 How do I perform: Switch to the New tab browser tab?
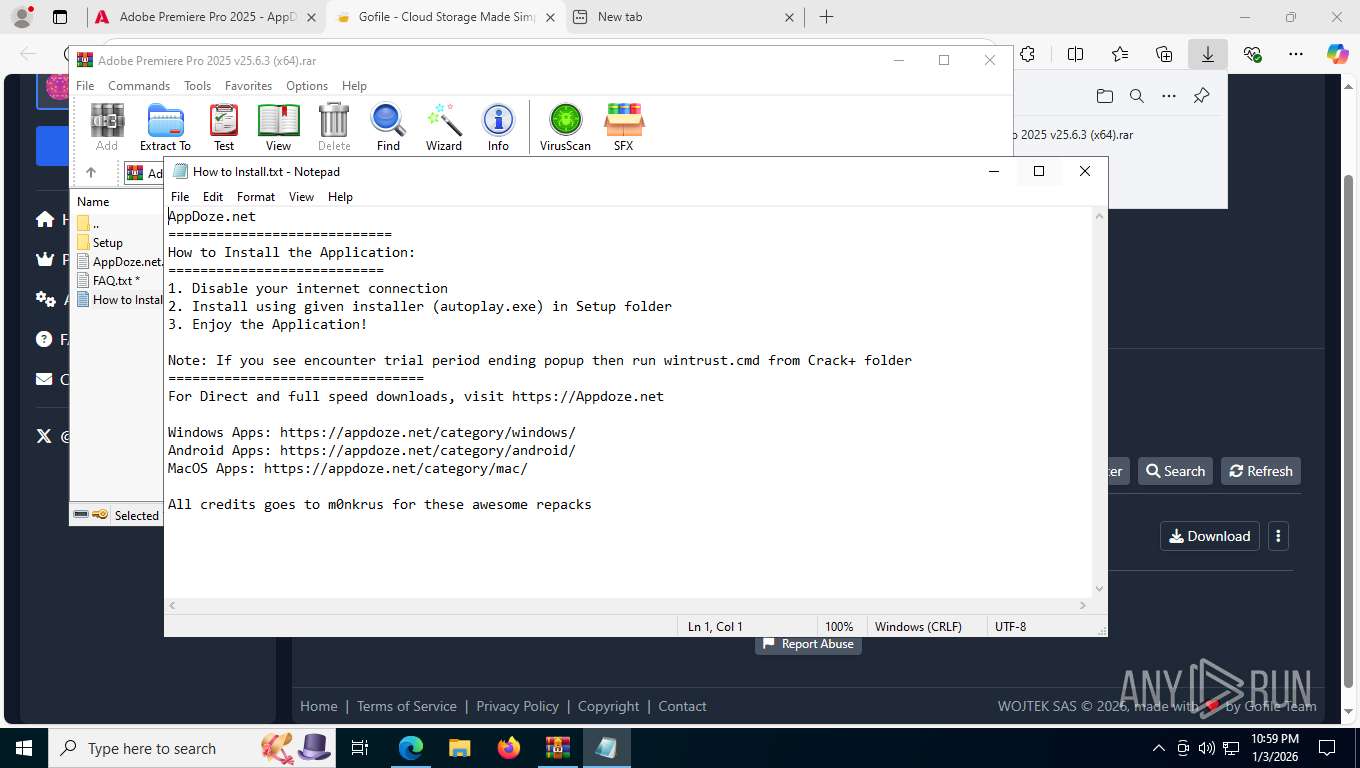[x=684, y=17]
